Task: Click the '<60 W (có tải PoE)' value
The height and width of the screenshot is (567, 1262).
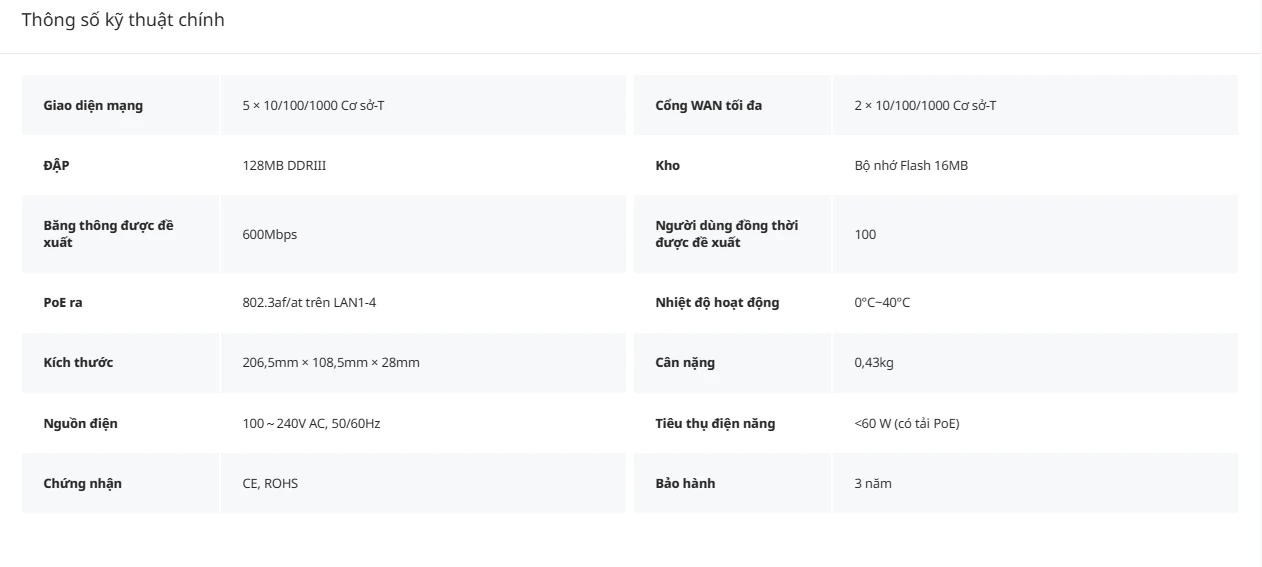Action: (x=907, y=423)
